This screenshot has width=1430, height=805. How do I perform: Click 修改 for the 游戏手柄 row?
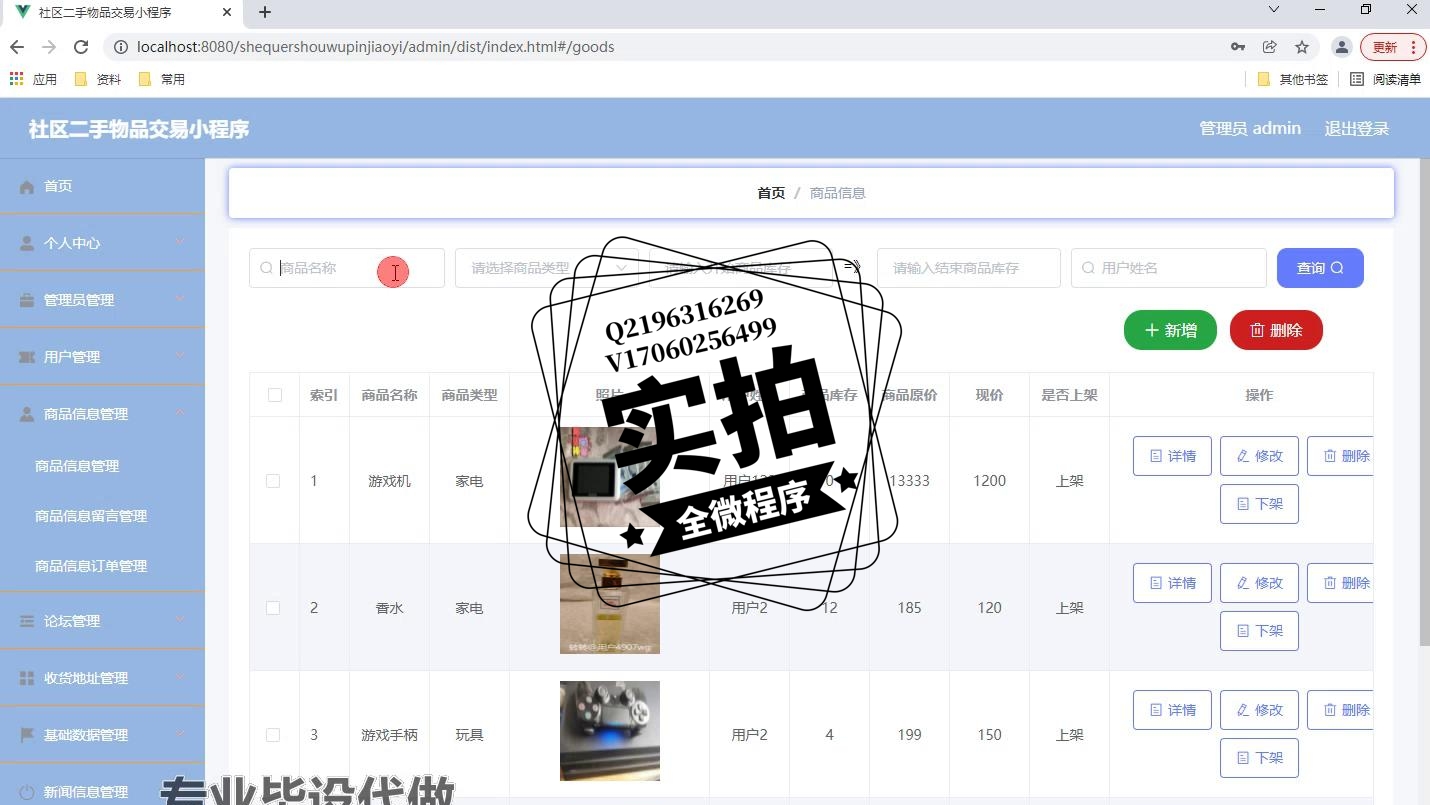coord(1259,710)
